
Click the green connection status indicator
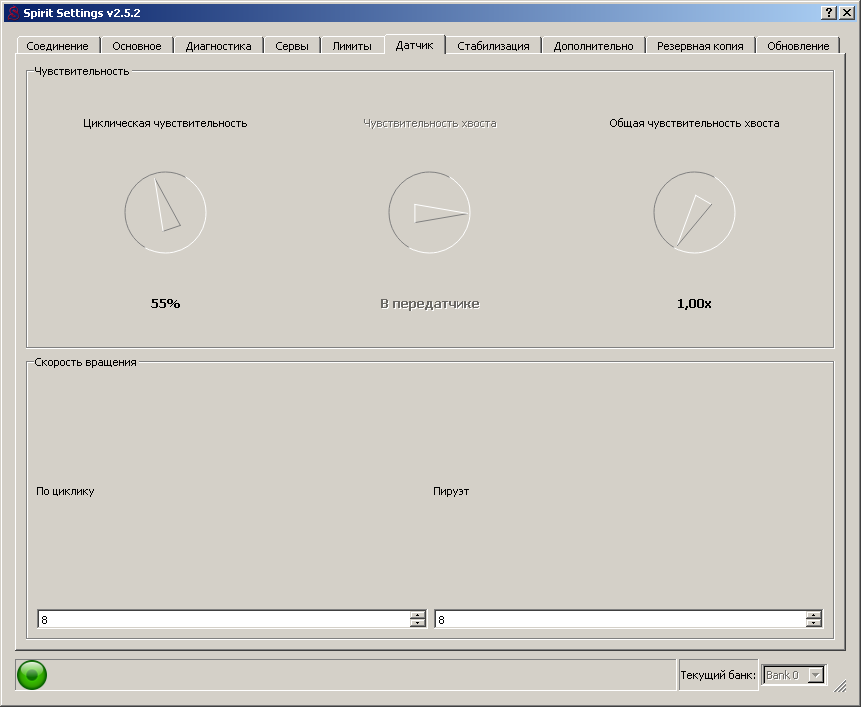[31, 675]
